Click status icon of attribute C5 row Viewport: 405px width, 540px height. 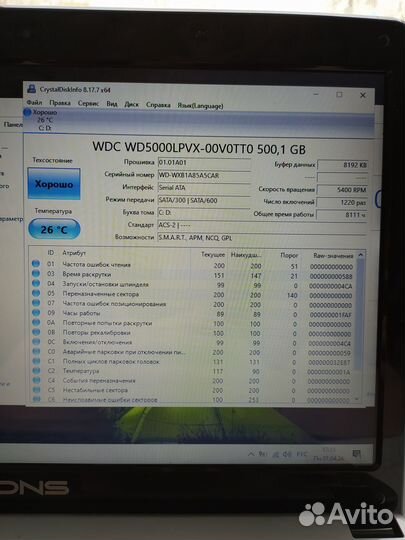[36, 390]
